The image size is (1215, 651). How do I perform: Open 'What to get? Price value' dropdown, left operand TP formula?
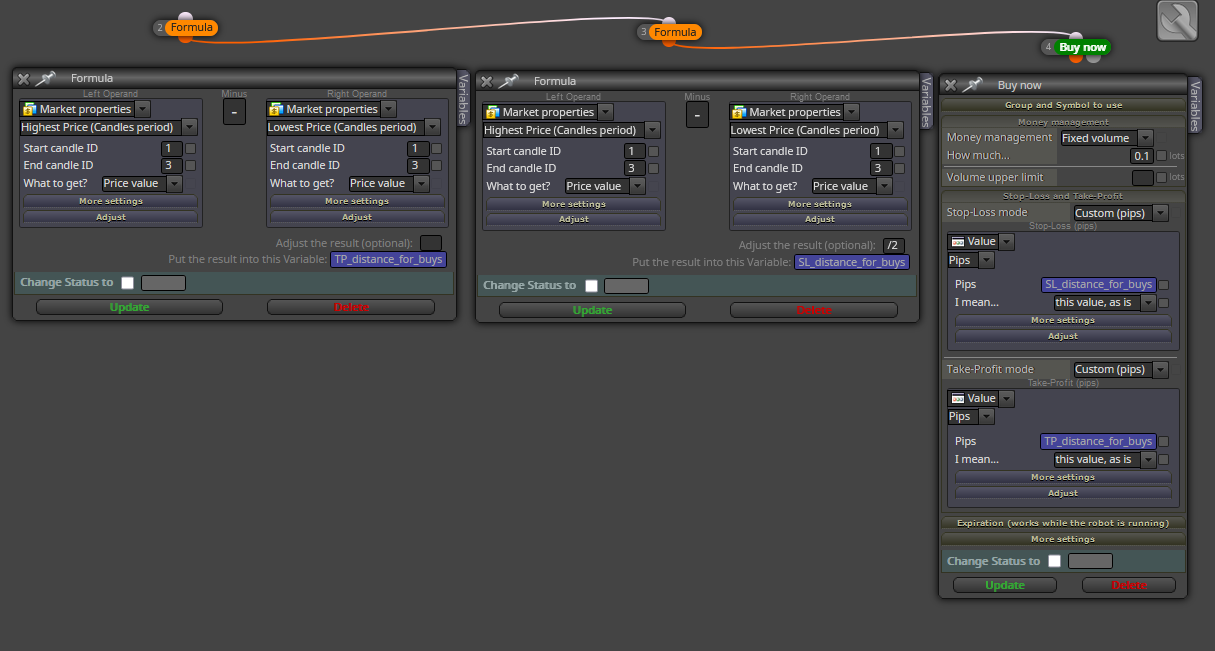(x=142, y=183)
